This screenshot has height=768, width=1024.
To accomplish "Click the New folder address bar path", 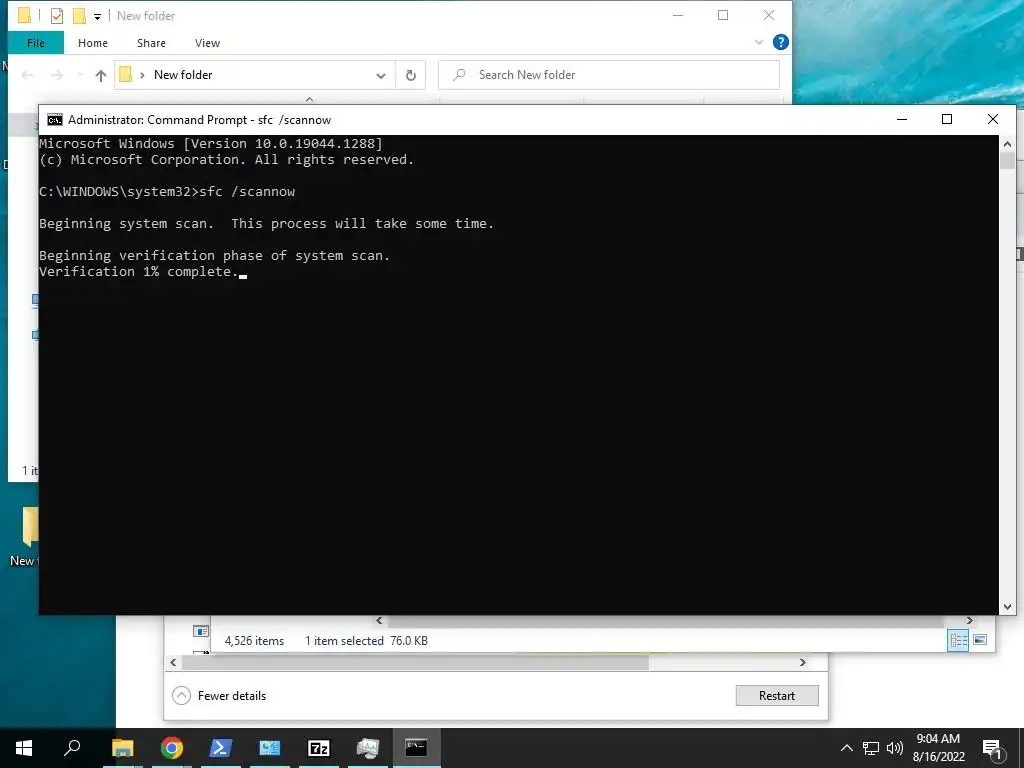I will click(183, 75).
